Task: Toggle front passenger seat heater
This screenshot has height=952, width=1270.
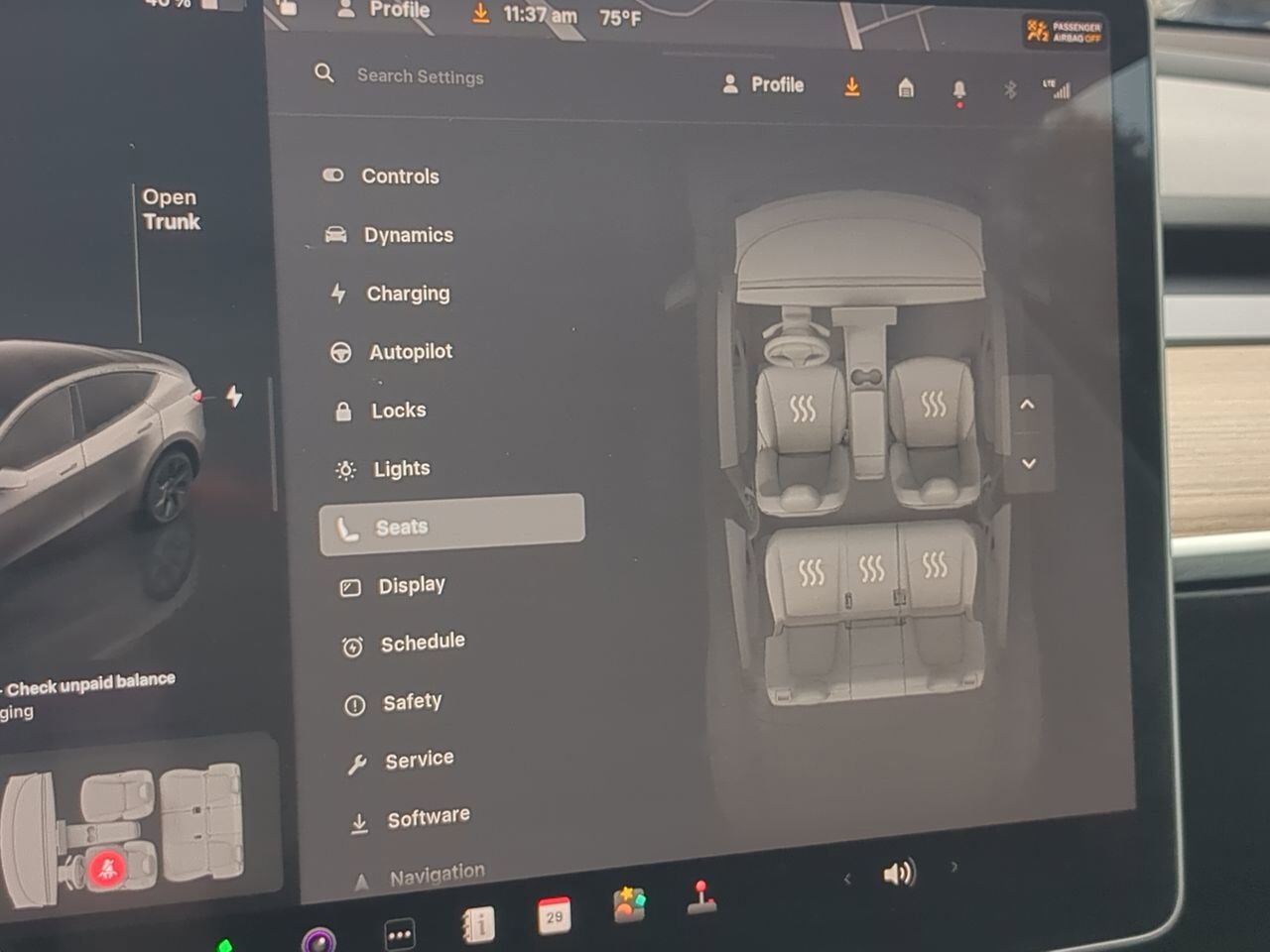Action: pos(933,404)
